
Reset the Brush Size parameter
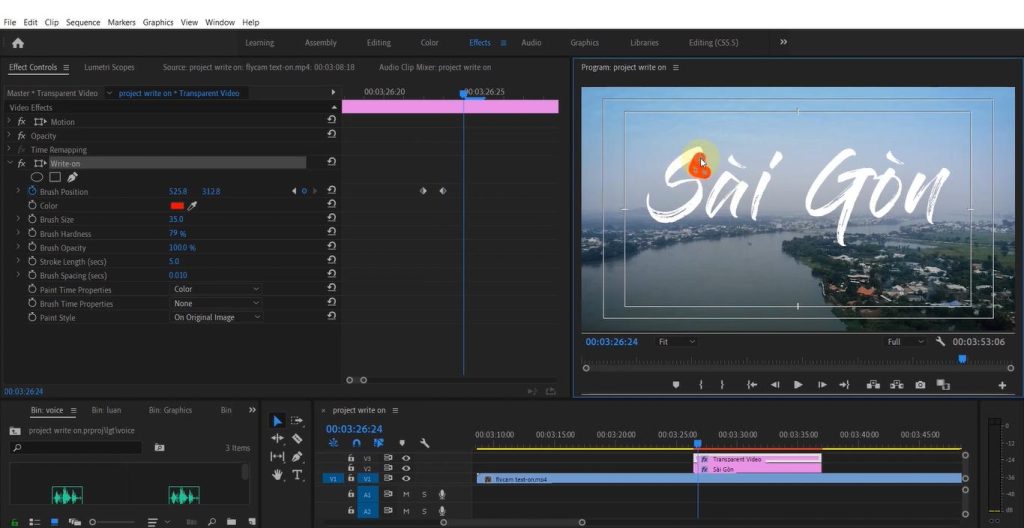click(332, 219)
